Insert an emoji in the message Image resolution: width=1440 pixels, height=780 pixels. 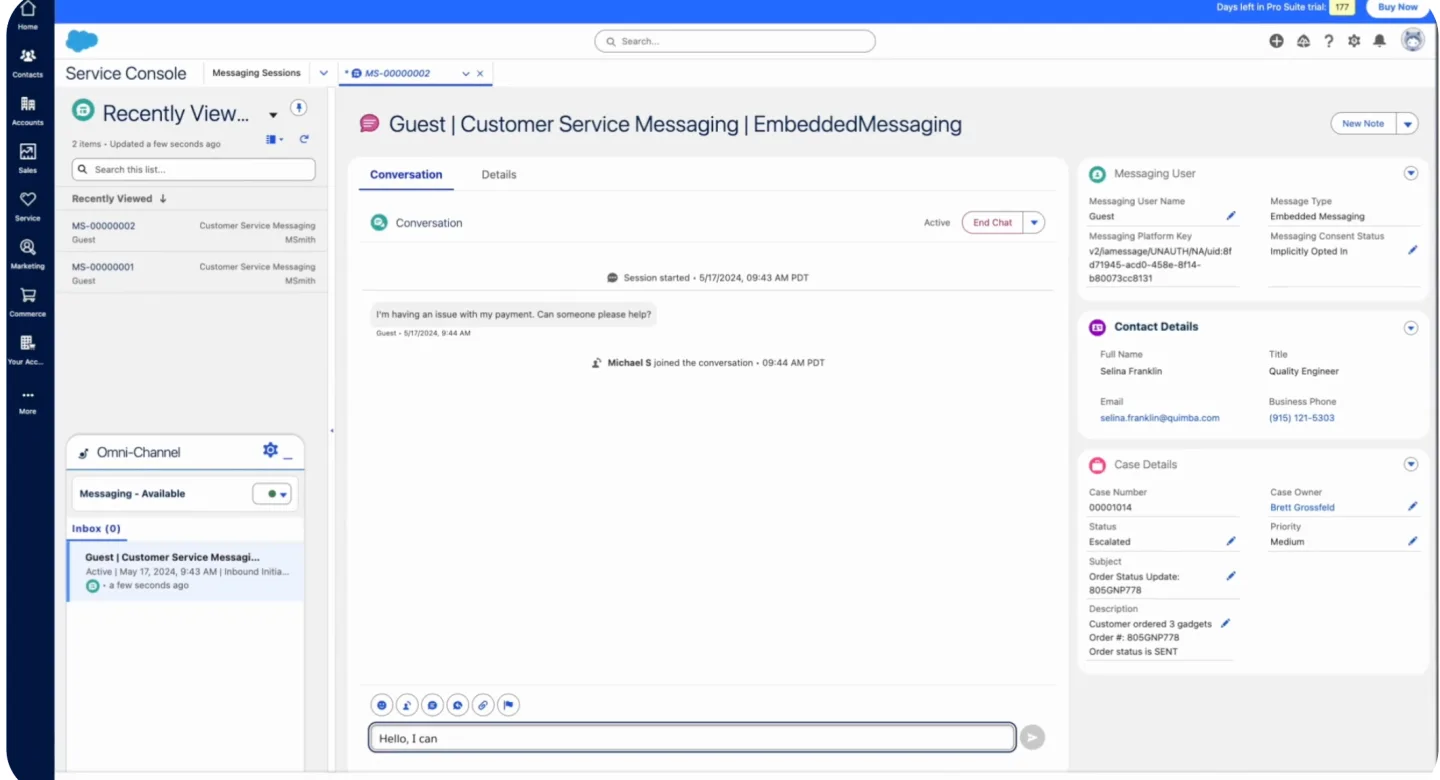tap(381, 705)
